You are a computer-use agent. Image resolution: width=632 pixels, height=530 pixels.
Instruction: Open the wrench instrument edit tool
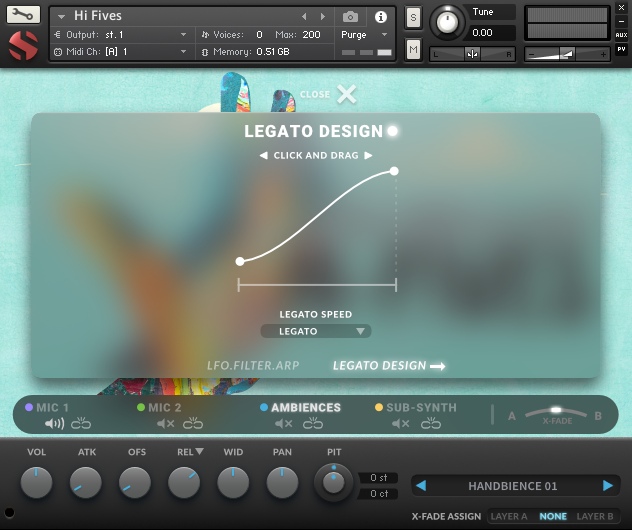pyautogui.click(x=23, y=15)
